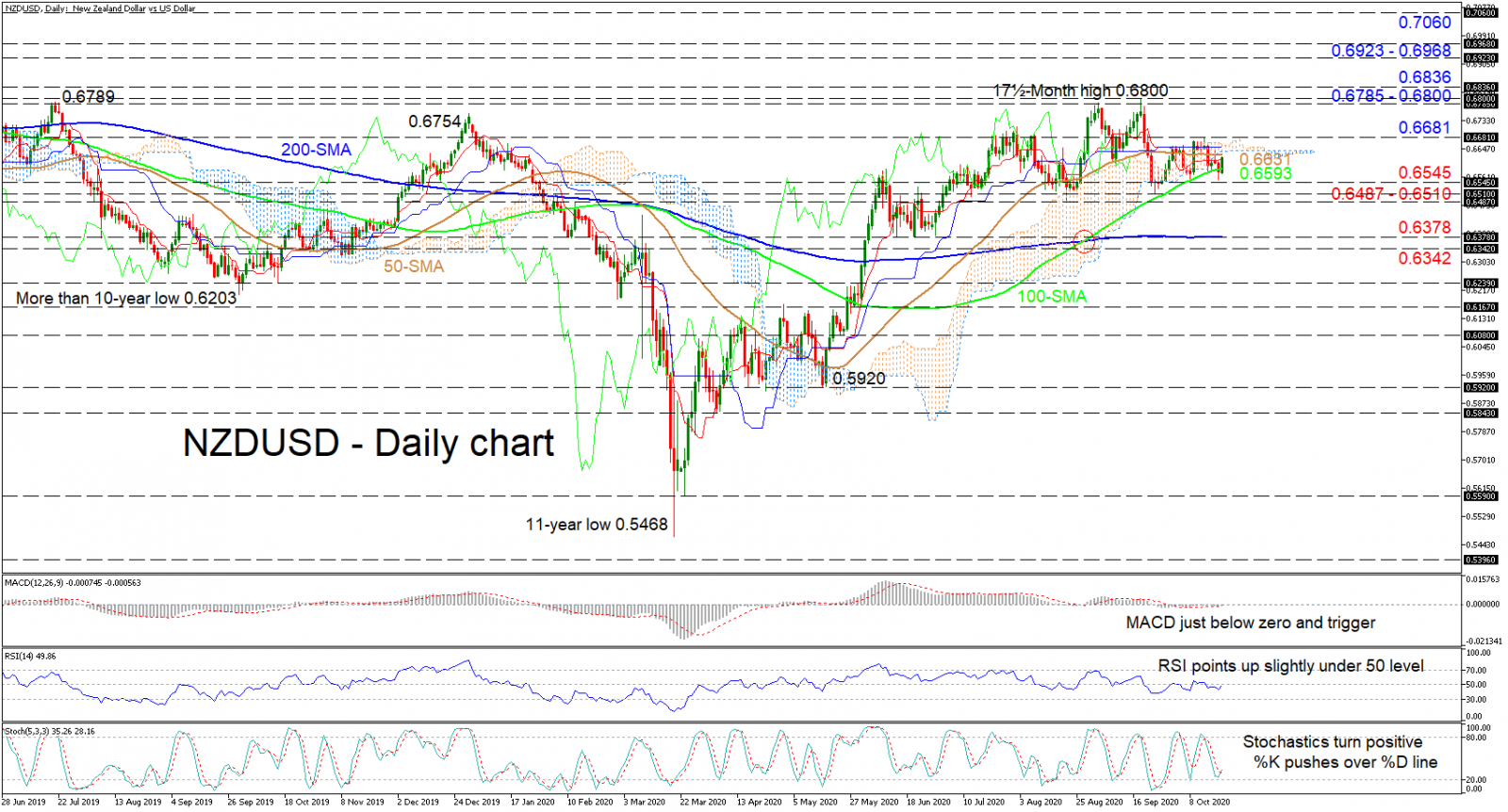Screen dimensions: 1508x812
Task: Select the '25 Aug 2020' date label
Action: click(x=1100, y=803)
